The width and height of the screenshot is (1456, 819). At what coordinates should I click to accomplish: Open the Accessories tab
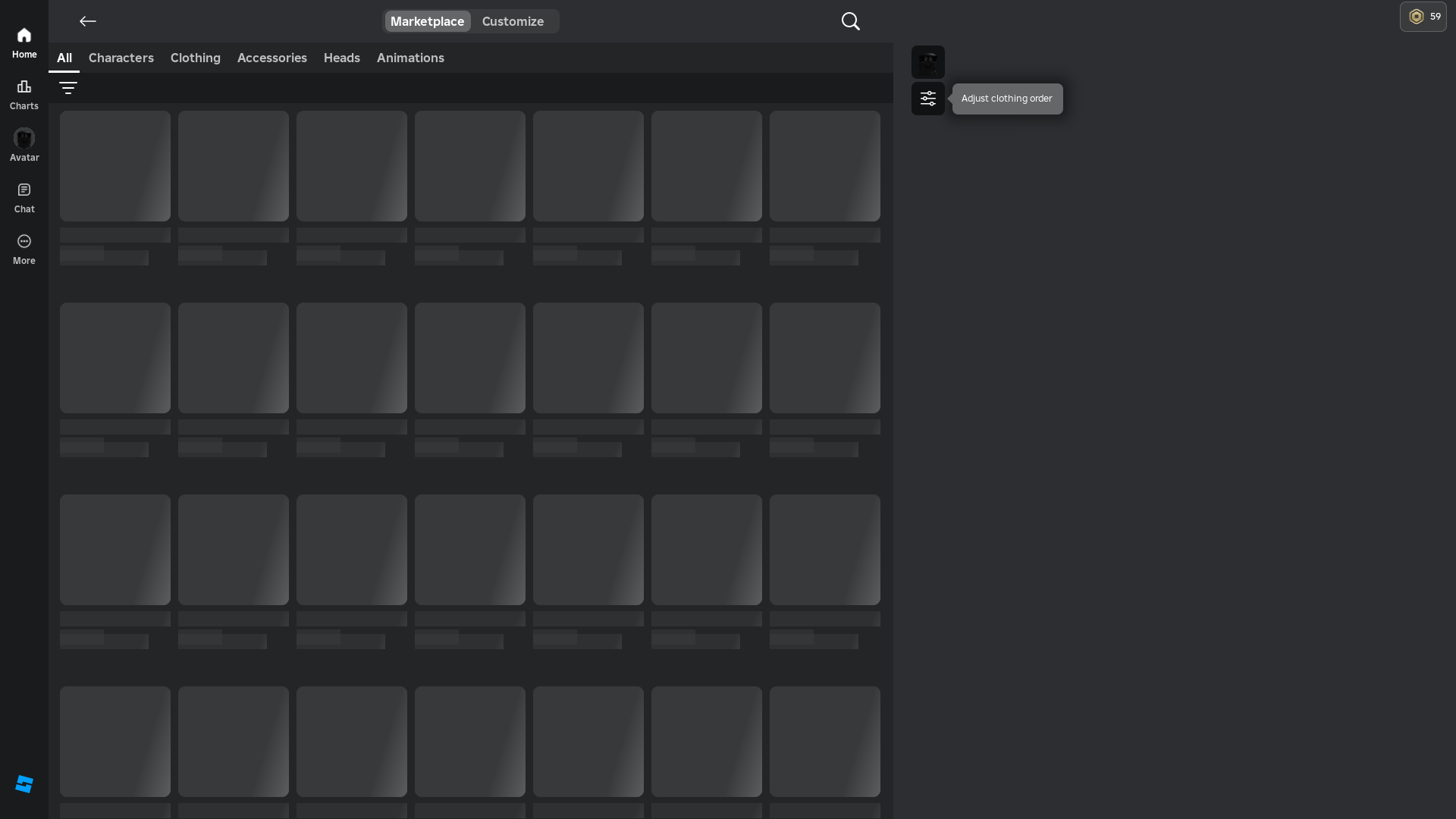272,58
